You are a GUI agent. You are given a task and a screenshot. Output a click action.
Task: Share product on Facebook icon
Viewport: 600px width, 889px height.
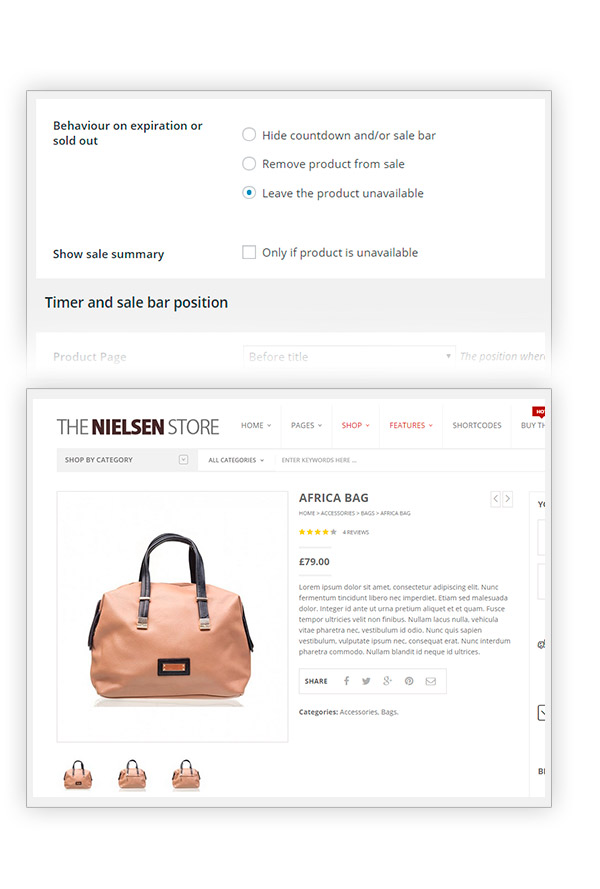[x=347, y=681]
